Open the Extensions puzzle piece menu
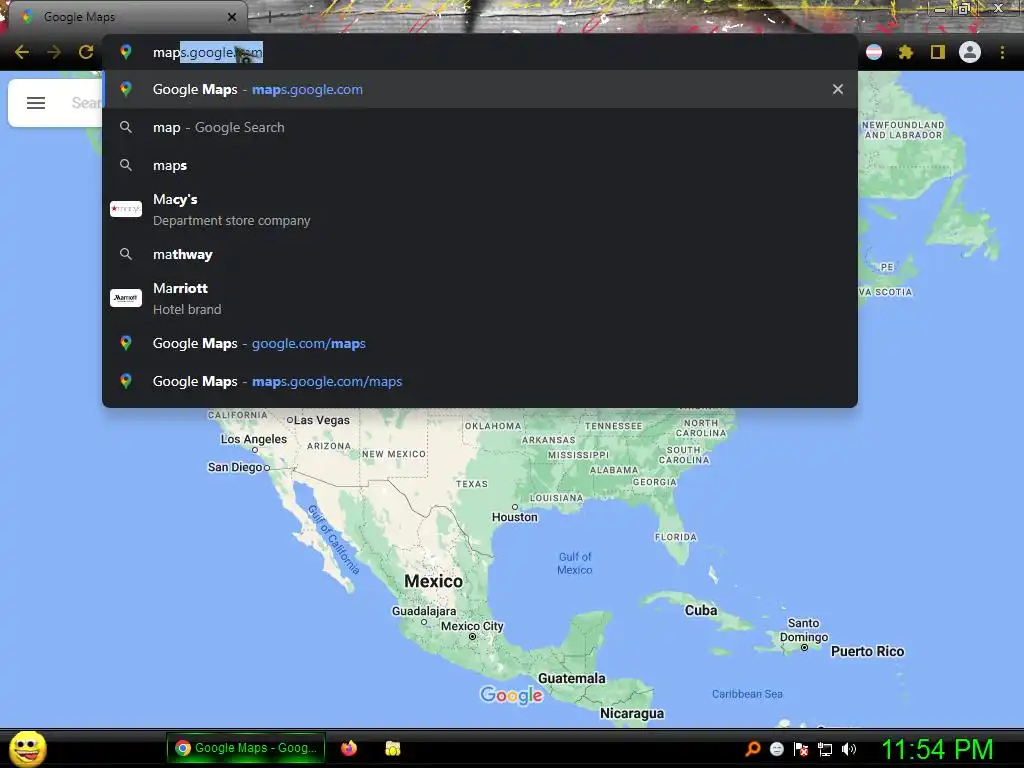 point(906,52)
